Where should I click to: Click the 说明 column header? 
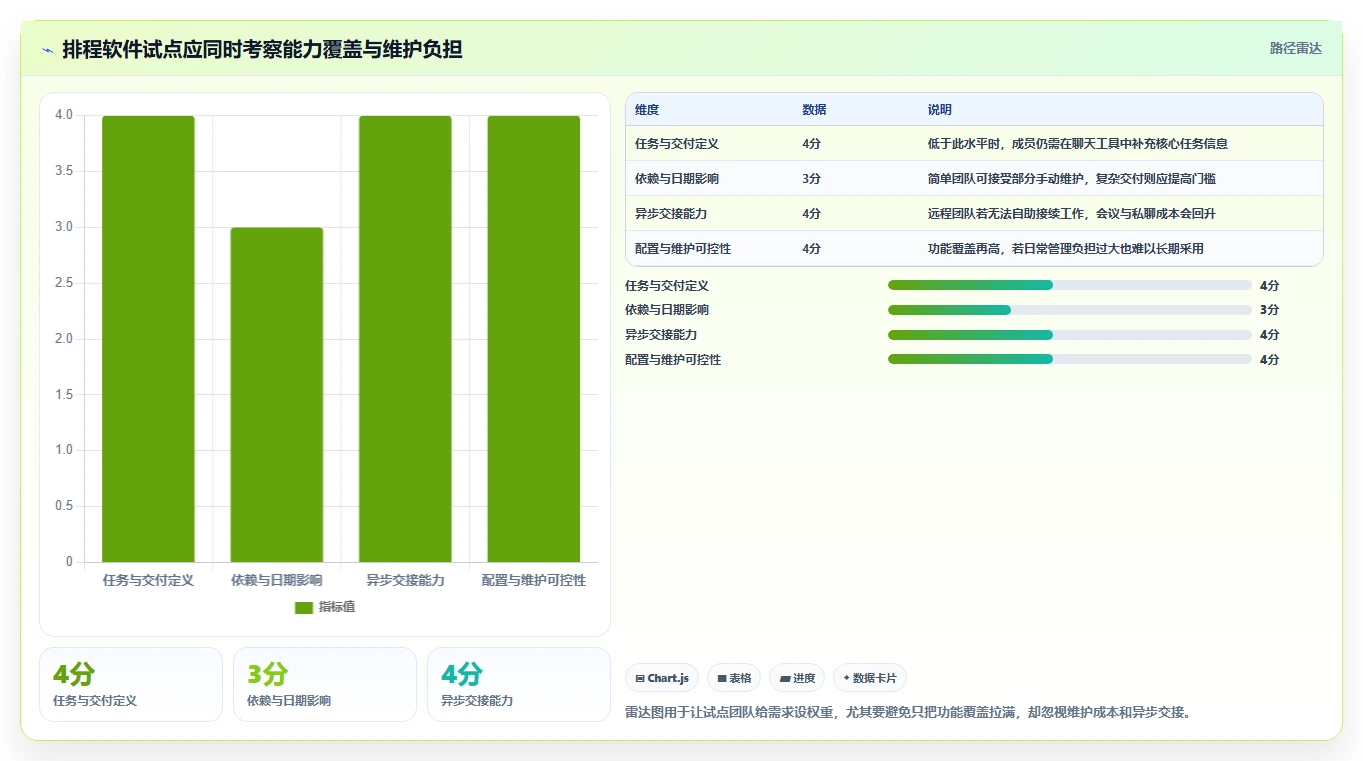tap(940, 110)
